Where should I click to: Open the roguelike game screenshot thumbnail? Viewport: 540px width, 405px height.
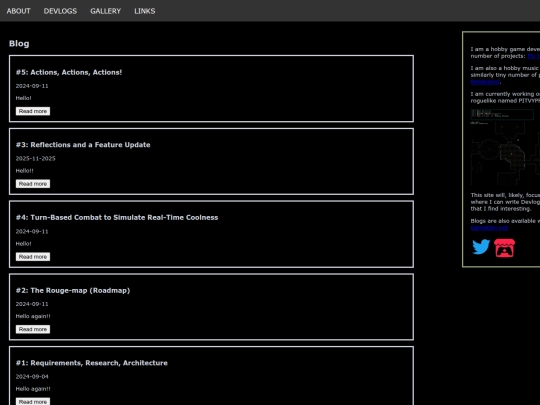pyautogui.click(x=505, y=147)
